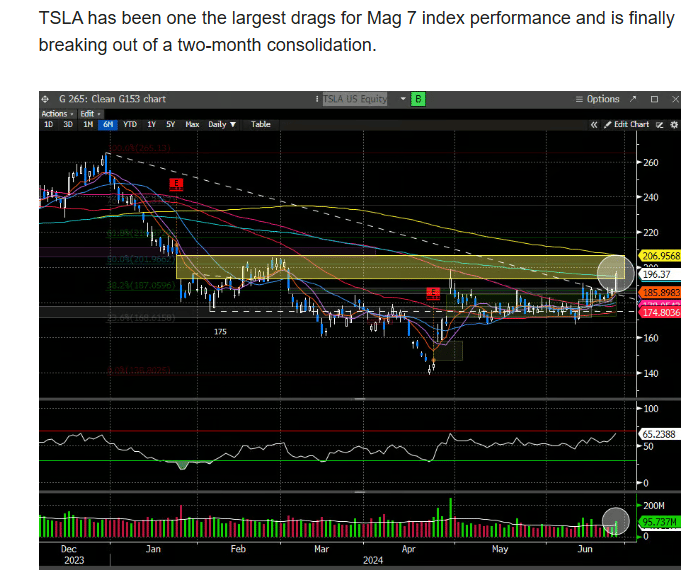Select the Max time range

tap(192, 125)
